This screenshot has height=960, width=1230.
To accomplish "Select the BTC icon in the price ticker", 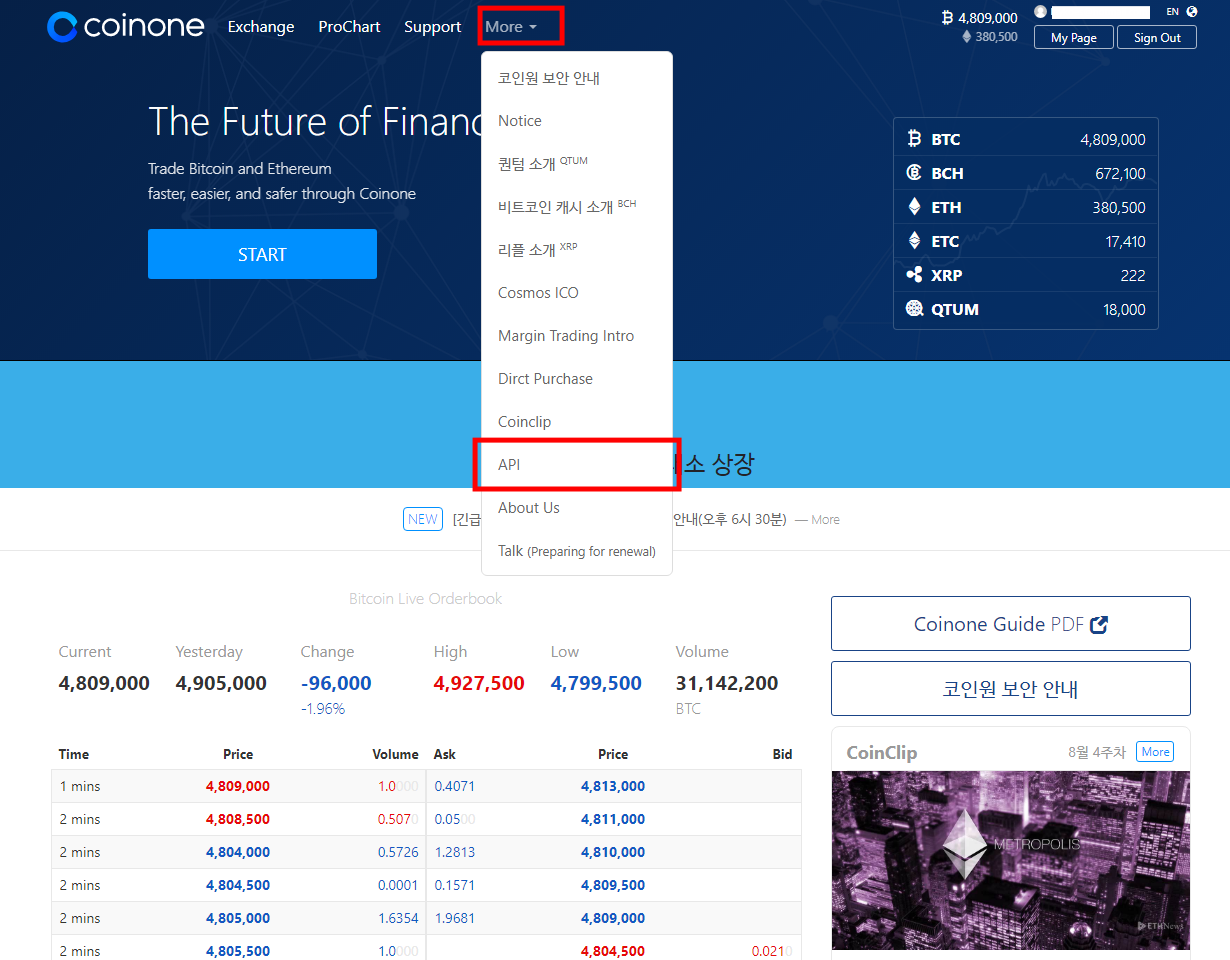I will click(913, 138).
